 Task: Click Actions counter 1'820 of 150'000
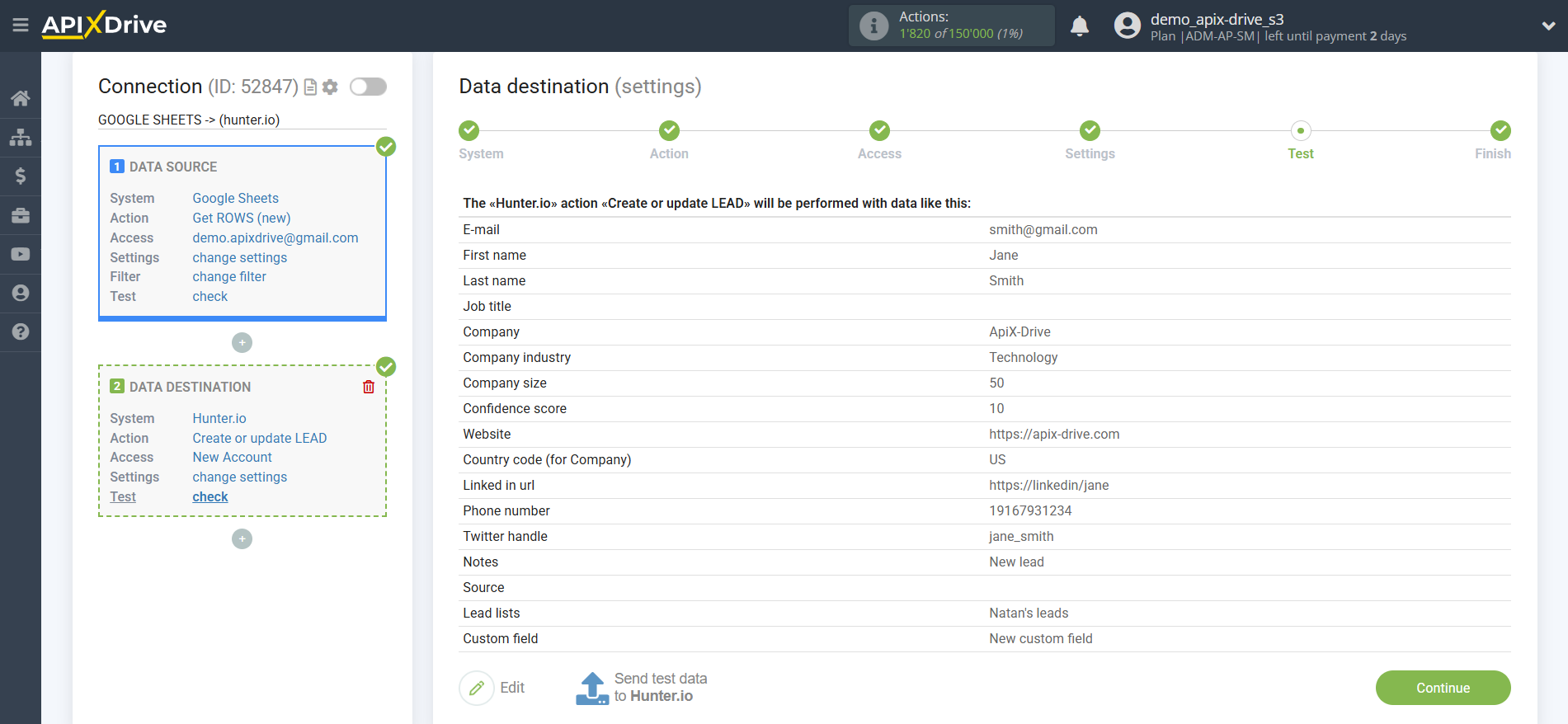point(961,34)
